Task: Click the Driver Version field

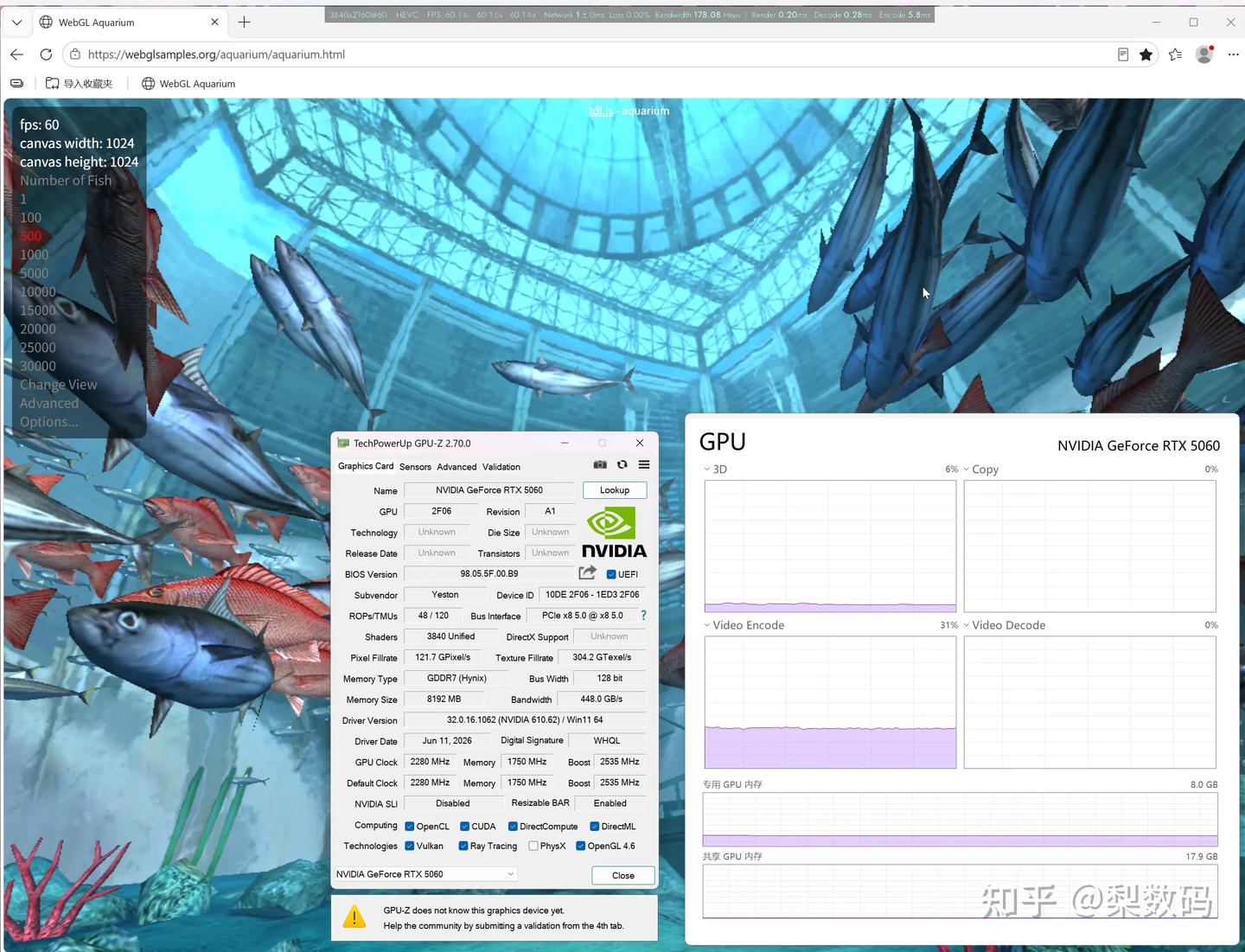Action: 525,720
